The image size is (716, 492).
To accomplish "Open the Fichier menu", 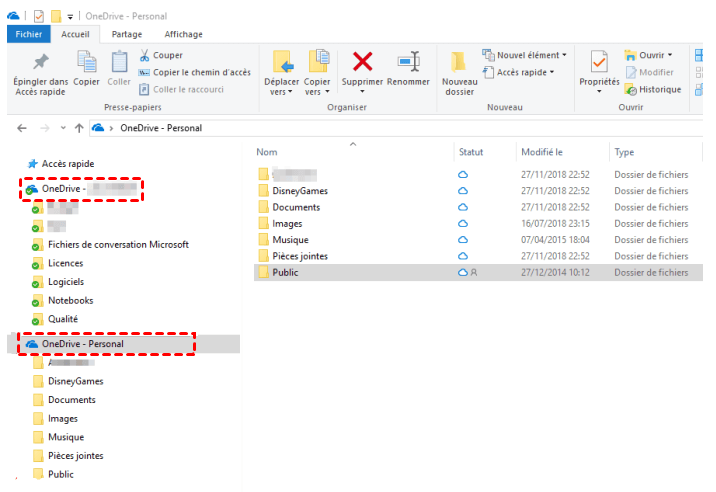I will pos(29,34).
